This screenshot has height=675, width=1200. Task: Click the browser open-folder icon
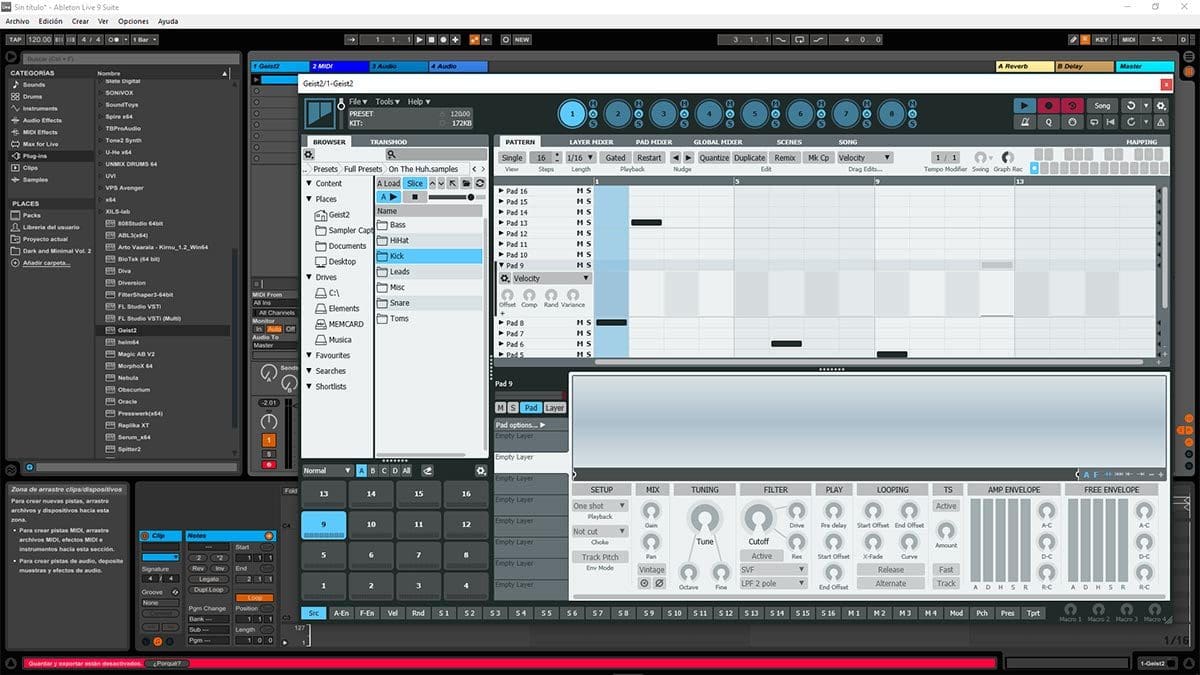(466, 183)
